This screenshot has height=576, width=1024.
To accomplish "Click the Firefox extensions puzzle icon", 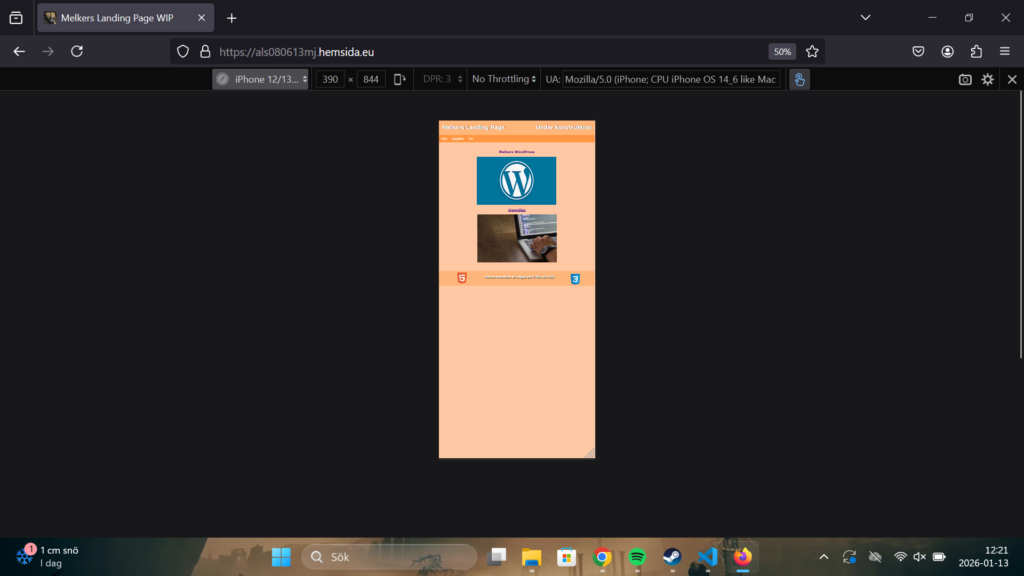I will point(976,51).
